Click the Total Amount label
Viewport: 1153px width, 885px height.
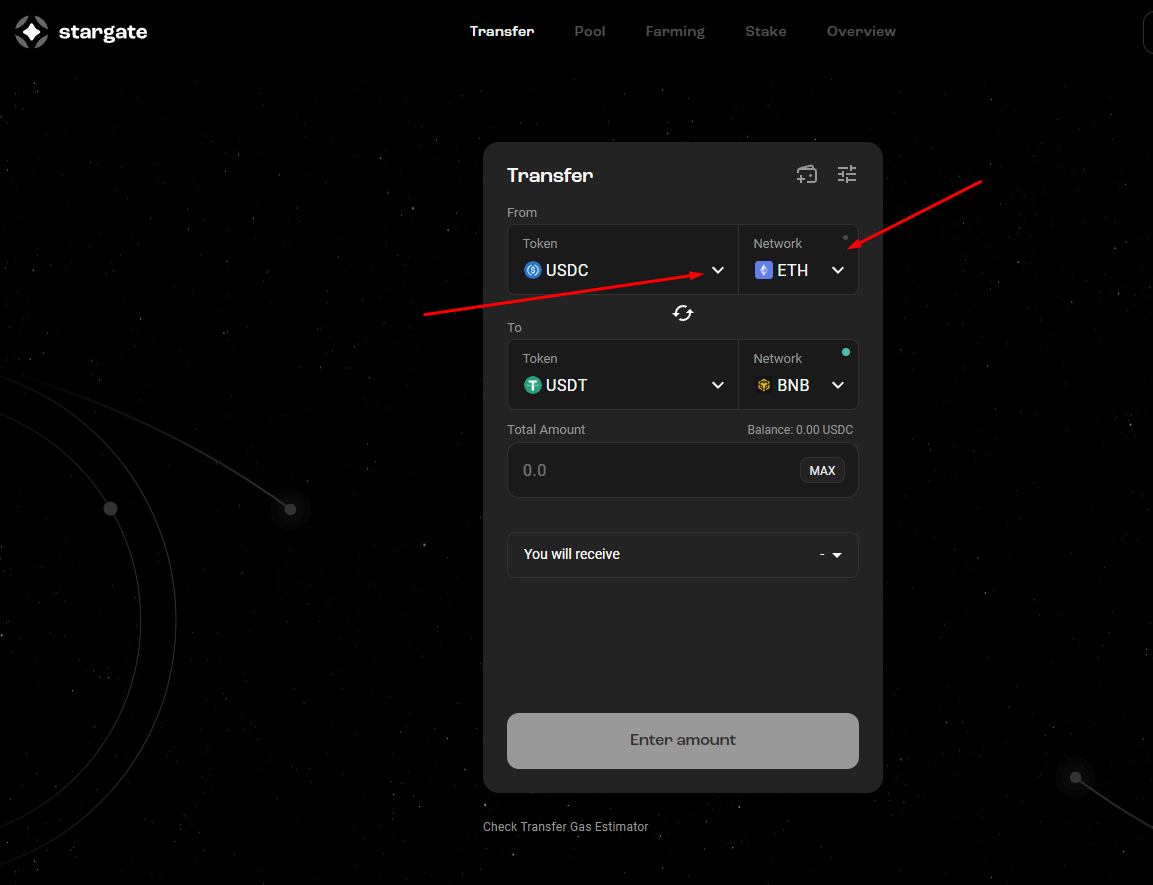coord(546,430)
